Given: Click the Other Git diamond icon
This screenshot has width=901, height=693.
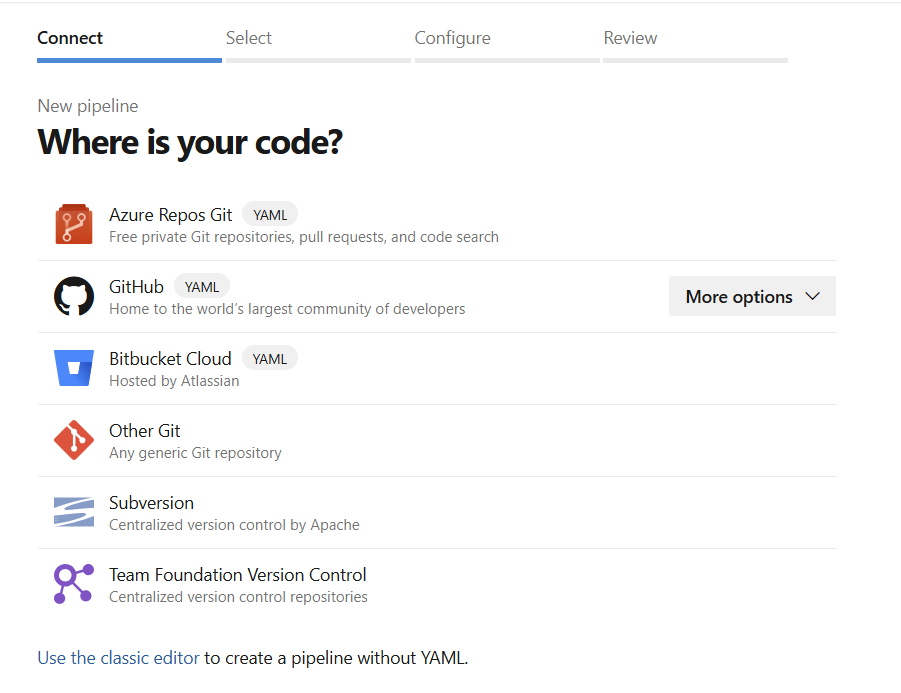Looking at the screenshot, I should [x=73, y=440].
